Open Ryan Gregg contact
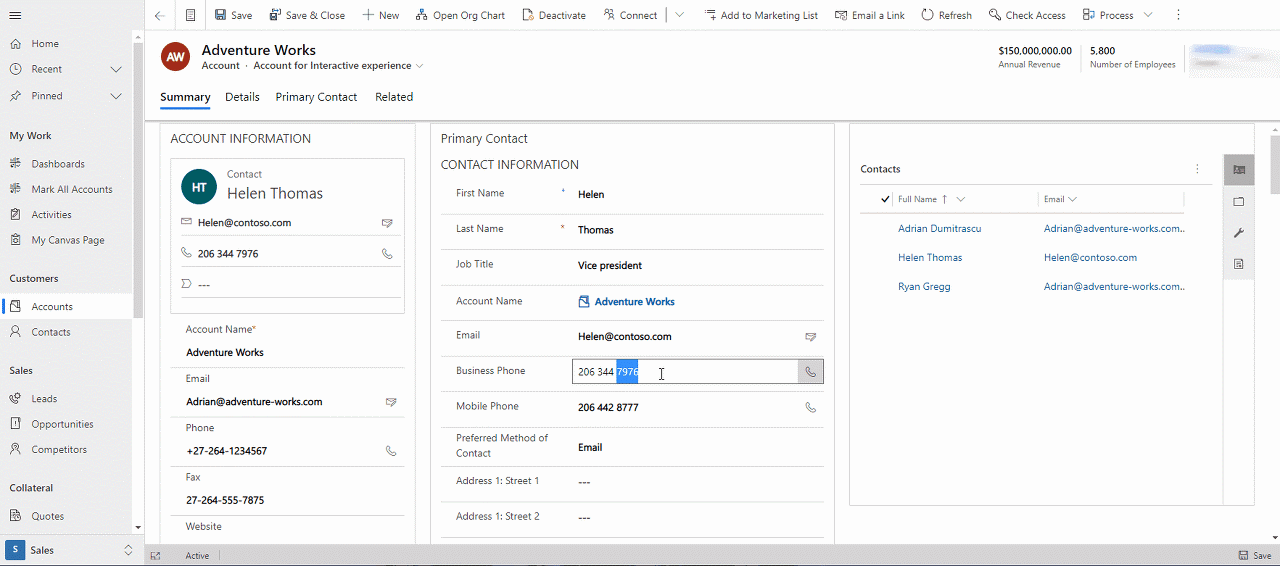 924,287
